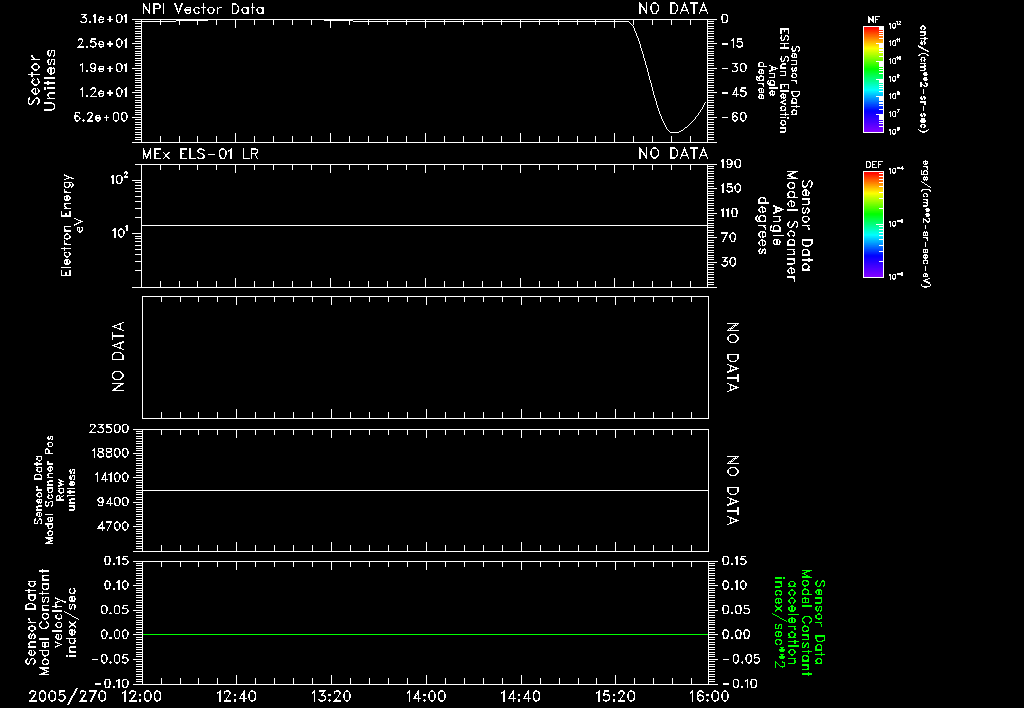
Task: Click the green 'Model Constant acceleration' axis title
Action: click(799, 622)
